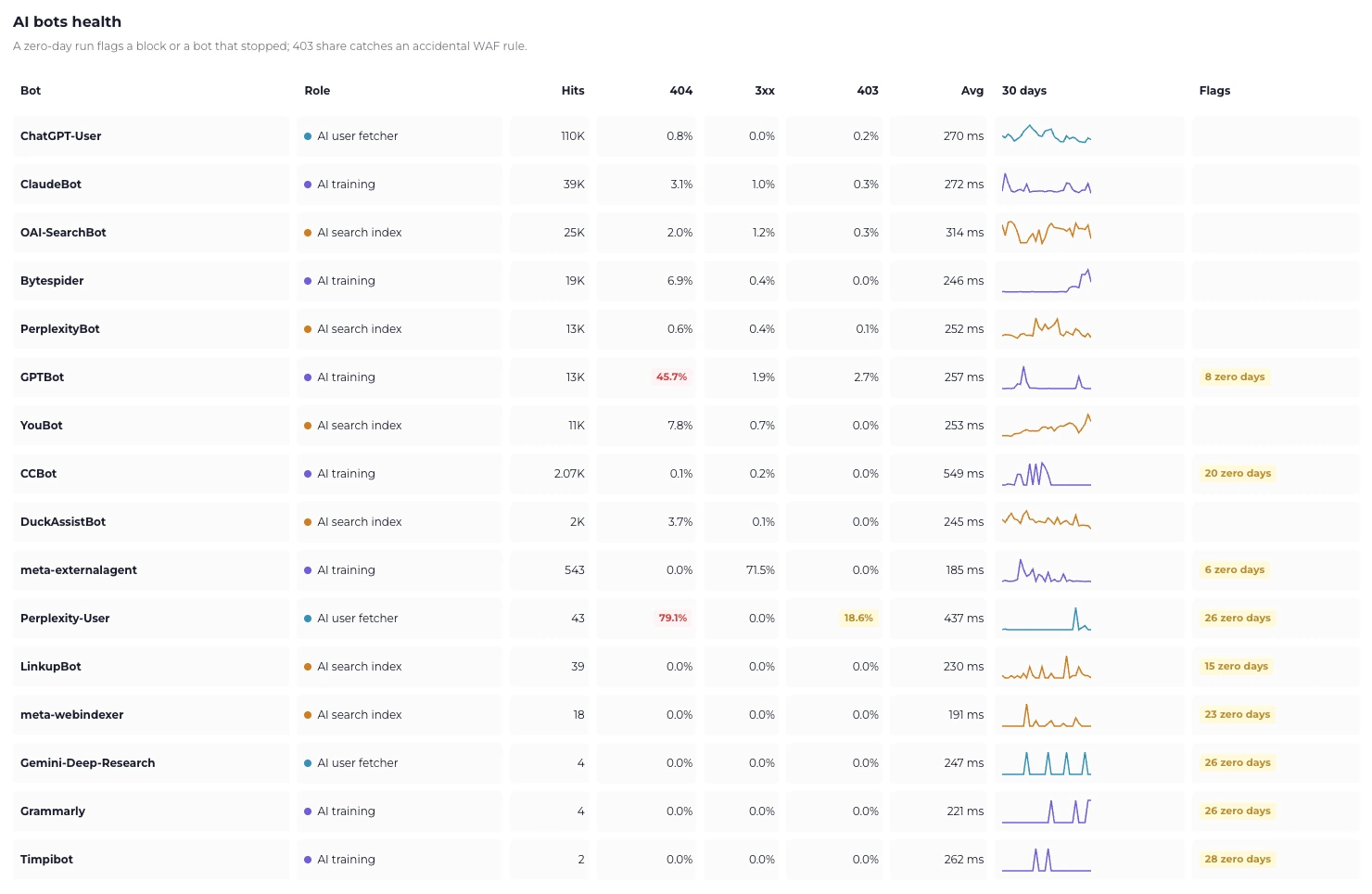Click the meta-webindexer bot name

(x=72, y=715)
